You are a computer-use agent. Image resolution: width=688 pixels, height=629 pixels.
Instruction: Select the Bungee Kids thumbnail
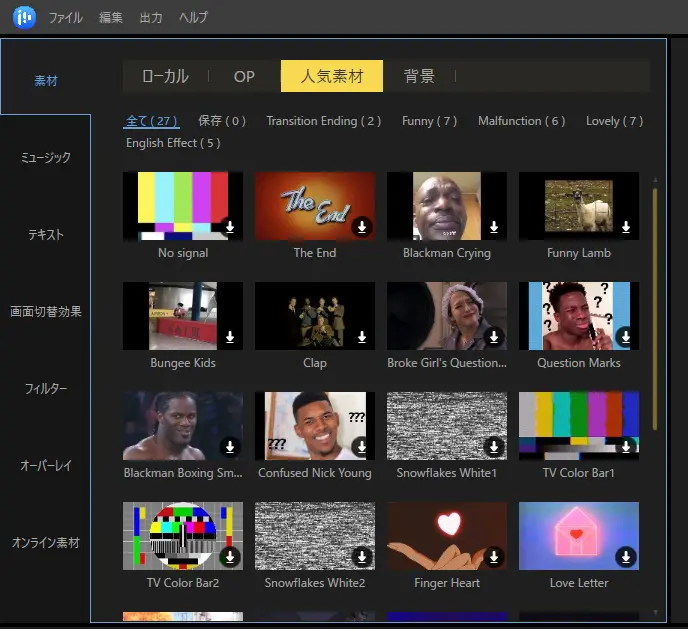183,316
